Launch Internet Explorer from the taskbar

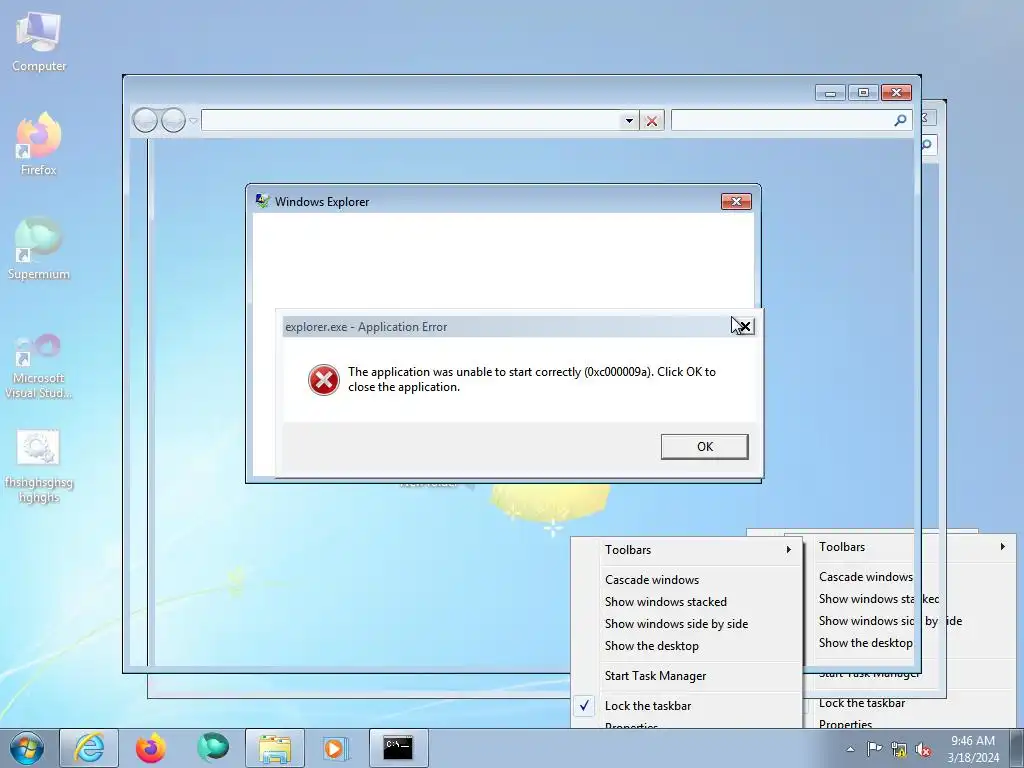click(x=89, y=748)
